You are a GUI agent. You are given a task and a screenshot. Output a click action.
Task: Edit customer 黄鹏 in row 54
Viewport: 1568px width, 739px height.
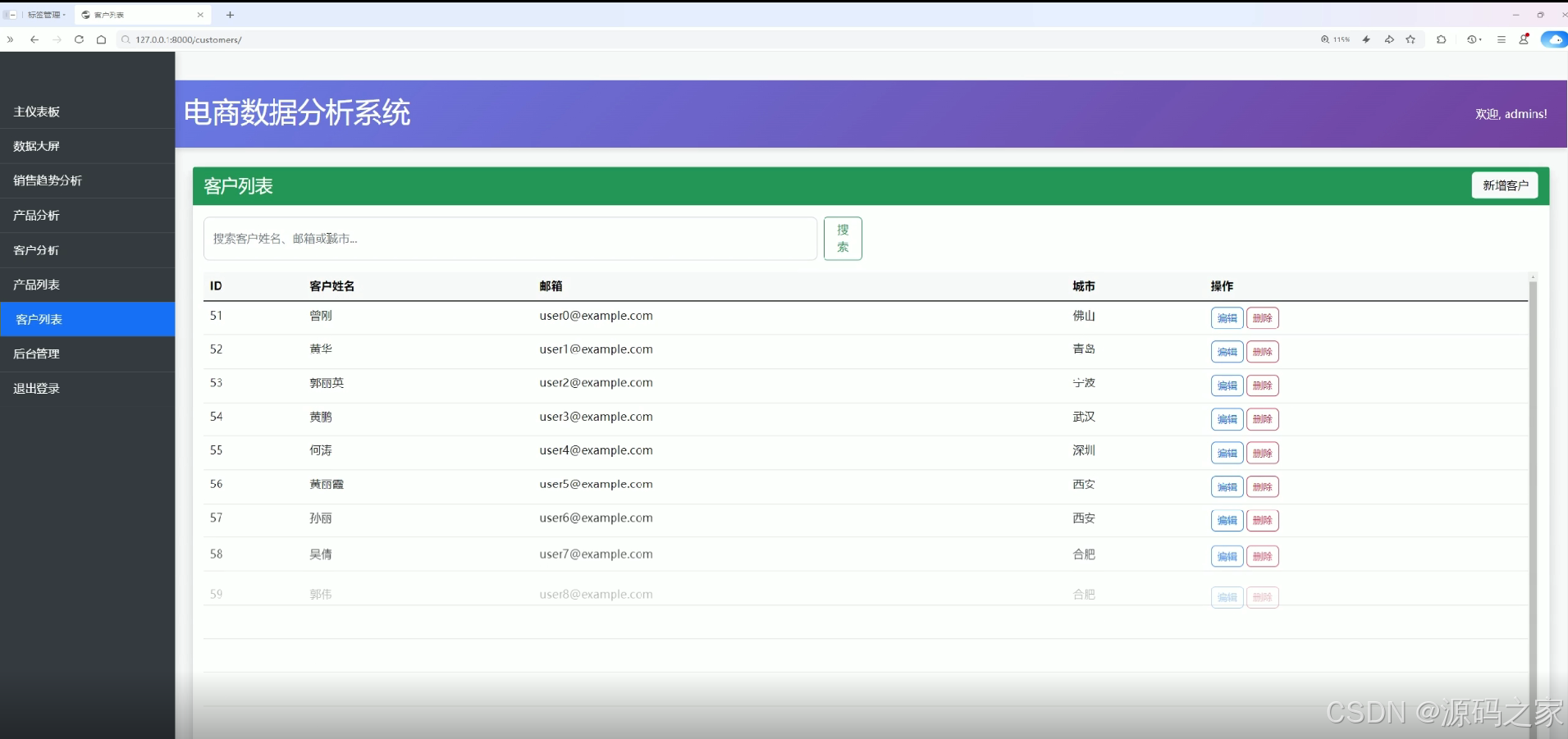1227,419
